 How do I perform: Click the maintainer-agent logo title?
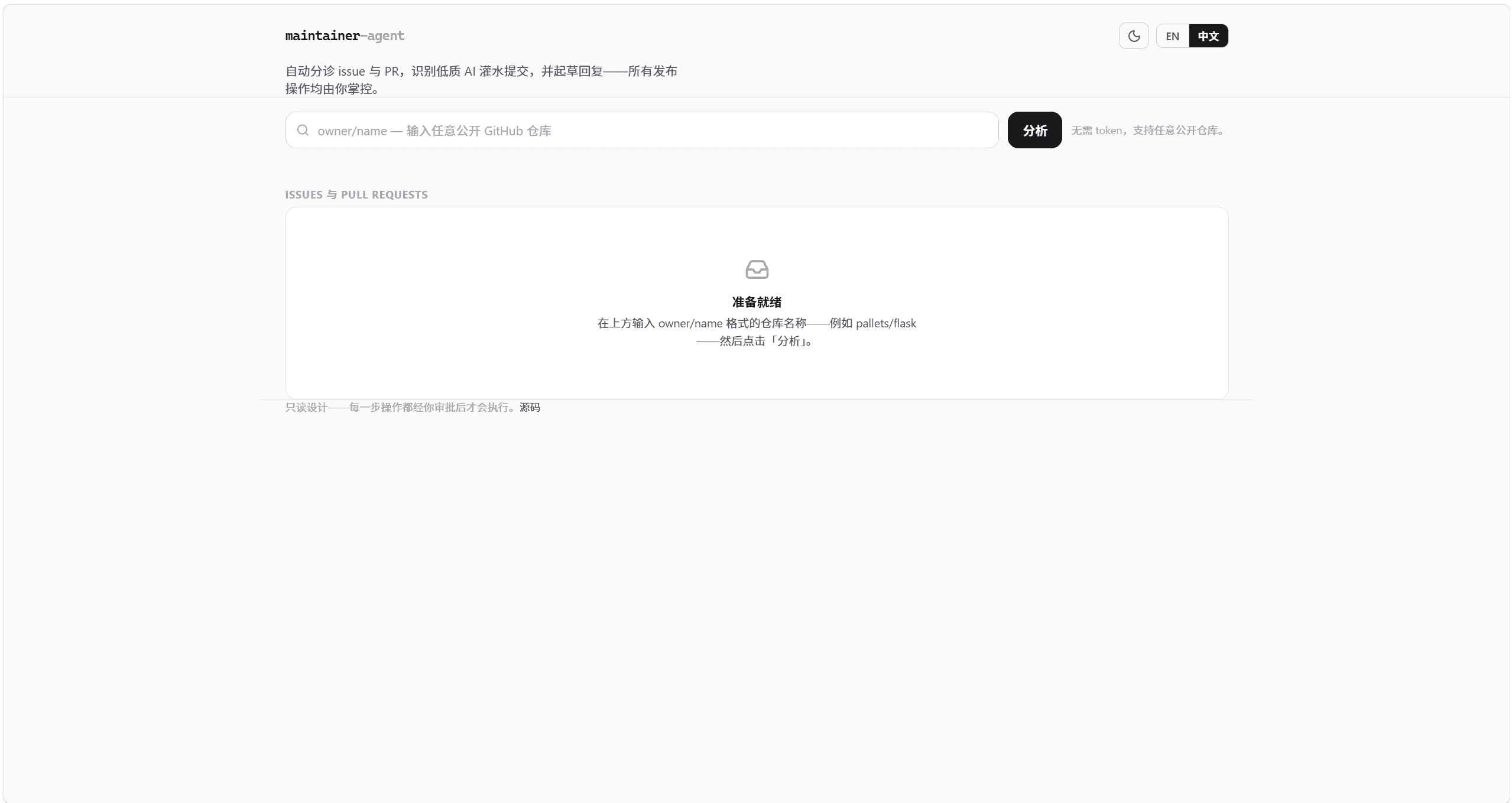345,35
